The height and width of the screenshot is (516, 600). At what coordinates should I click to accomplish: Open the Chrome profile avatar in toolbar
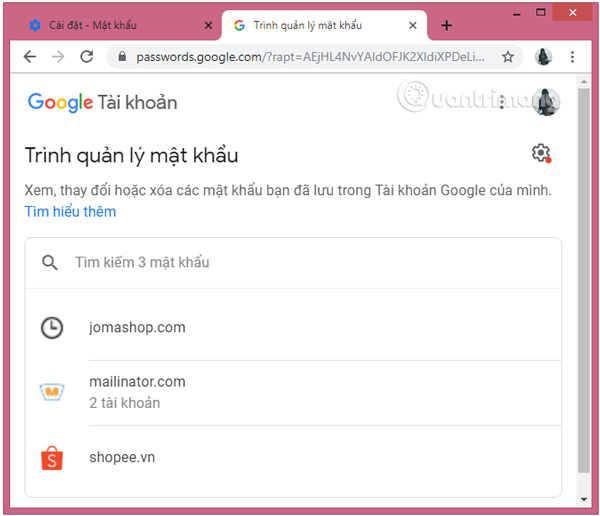click(x=543, y=57)
